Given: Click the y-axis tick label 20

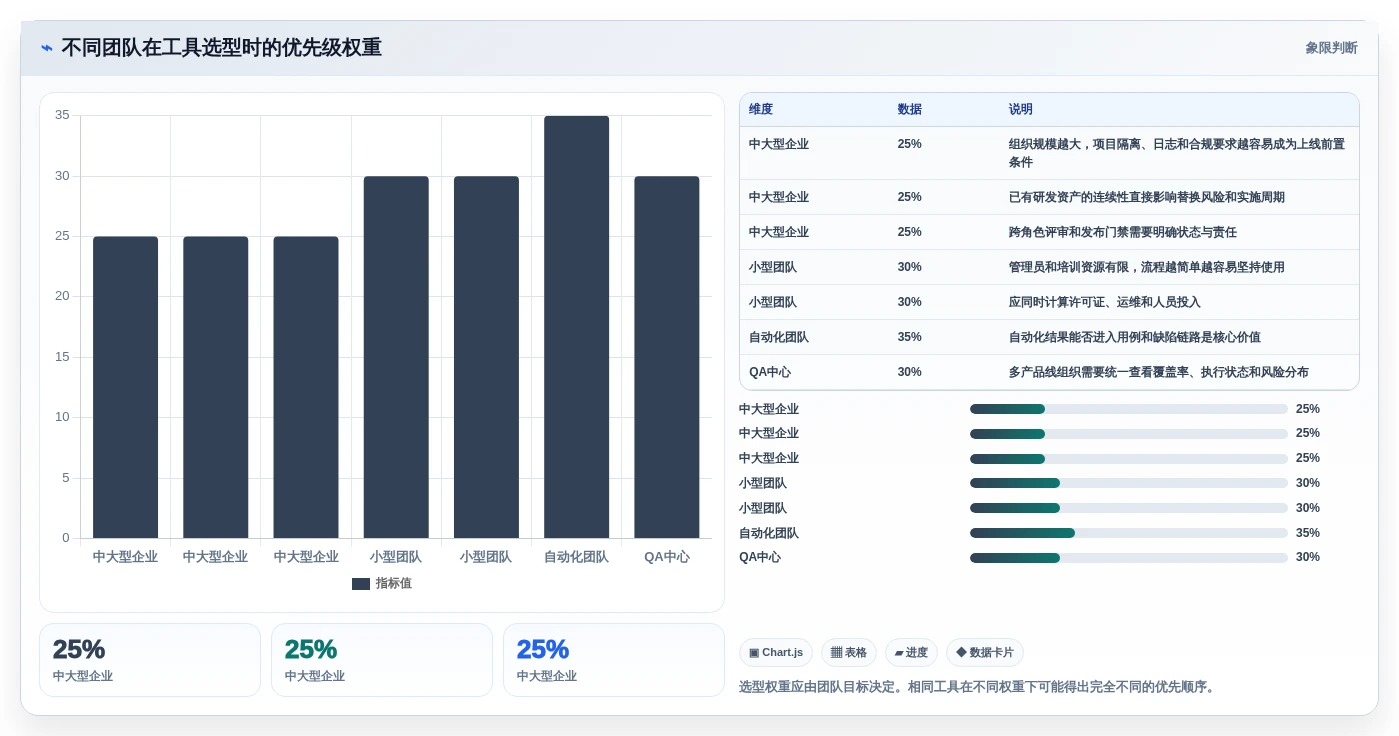Looking at the screenshot, I should pos(63,297).
